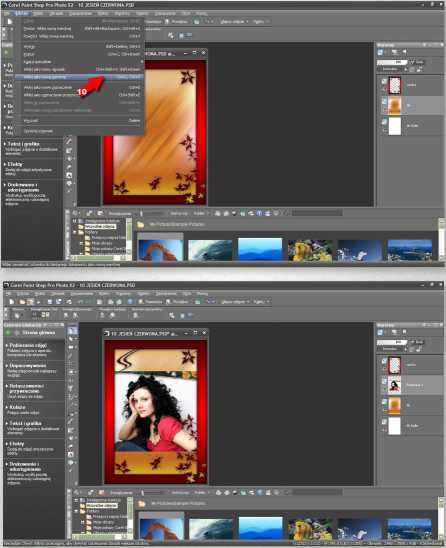Click the Open folder icon in the toolbar

click(22, 302)
